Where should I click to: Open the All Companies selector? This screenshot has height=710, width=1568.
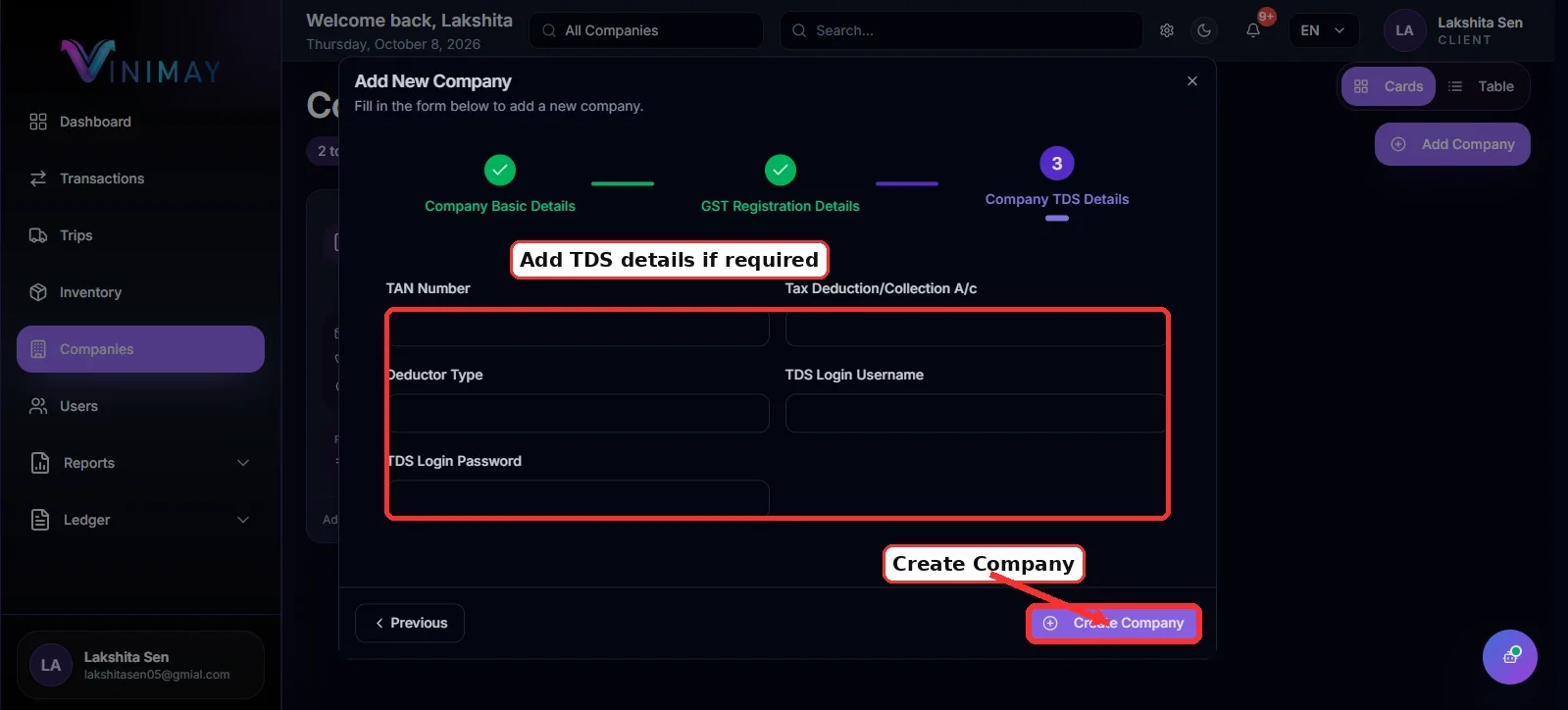coord(646,30)
